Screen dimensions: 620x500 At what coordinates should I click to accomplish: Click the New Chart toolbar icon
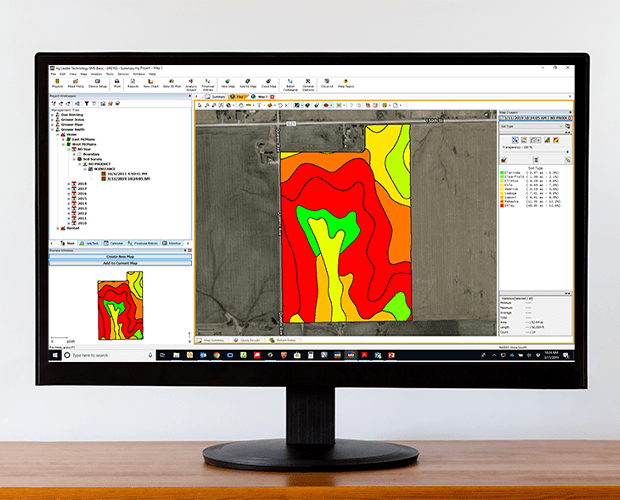151,83
